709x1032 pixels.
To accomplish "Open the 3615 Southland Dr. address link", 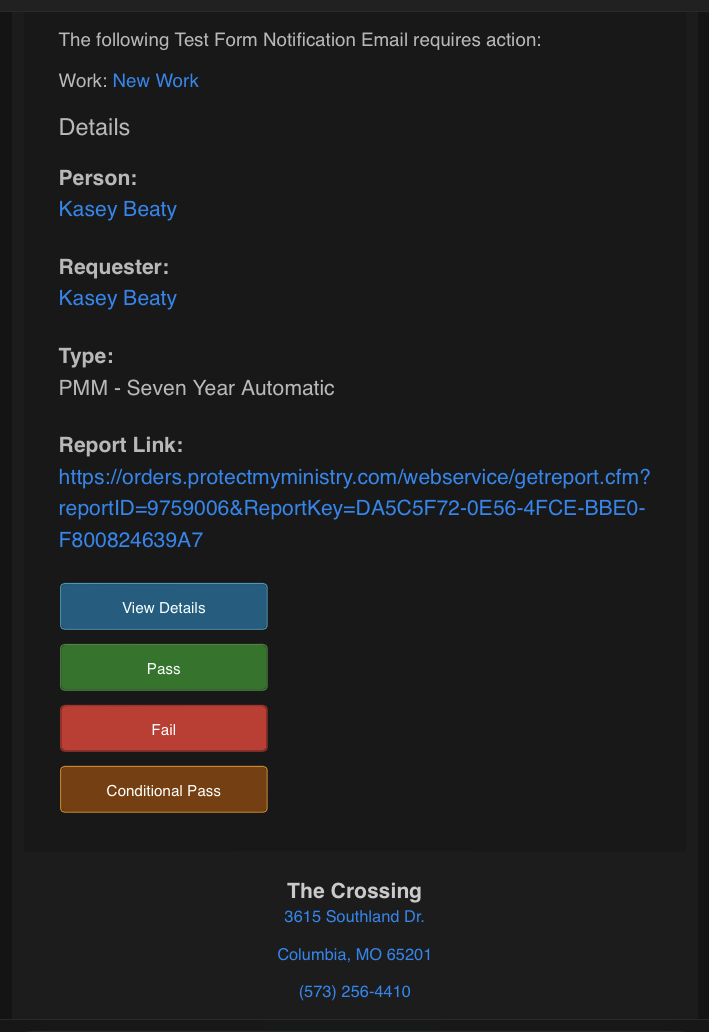I will (x=354, y=917).
